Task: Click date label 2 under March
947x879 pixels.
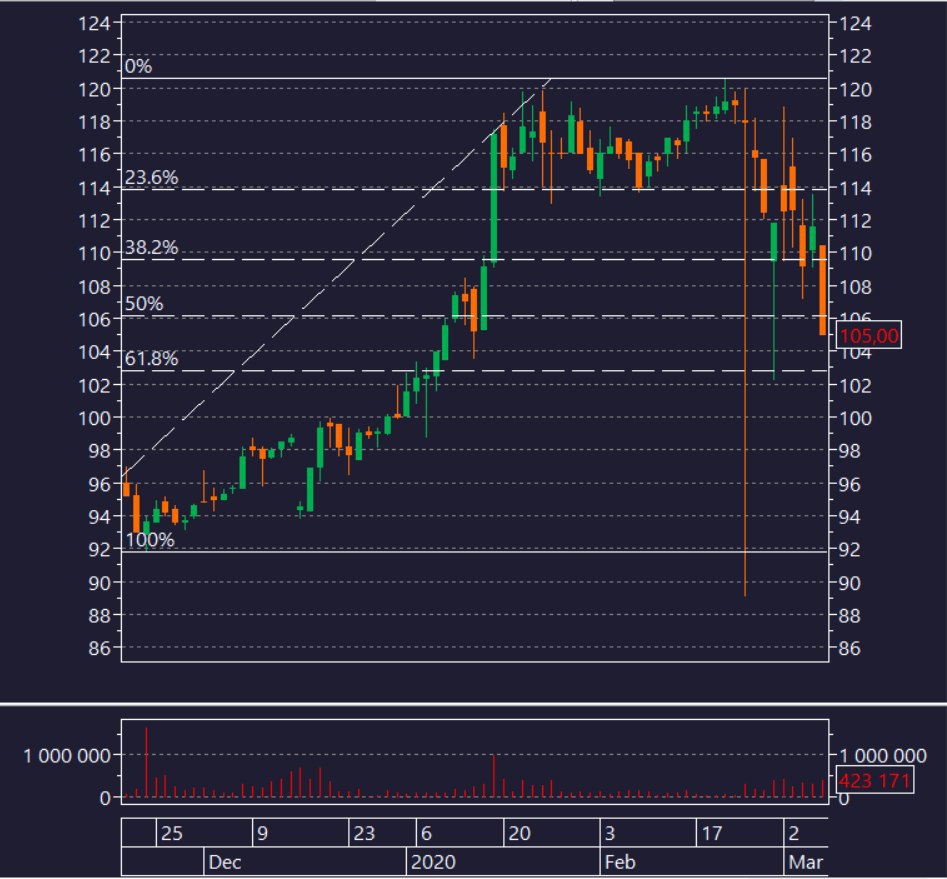Action: point(794,834)
